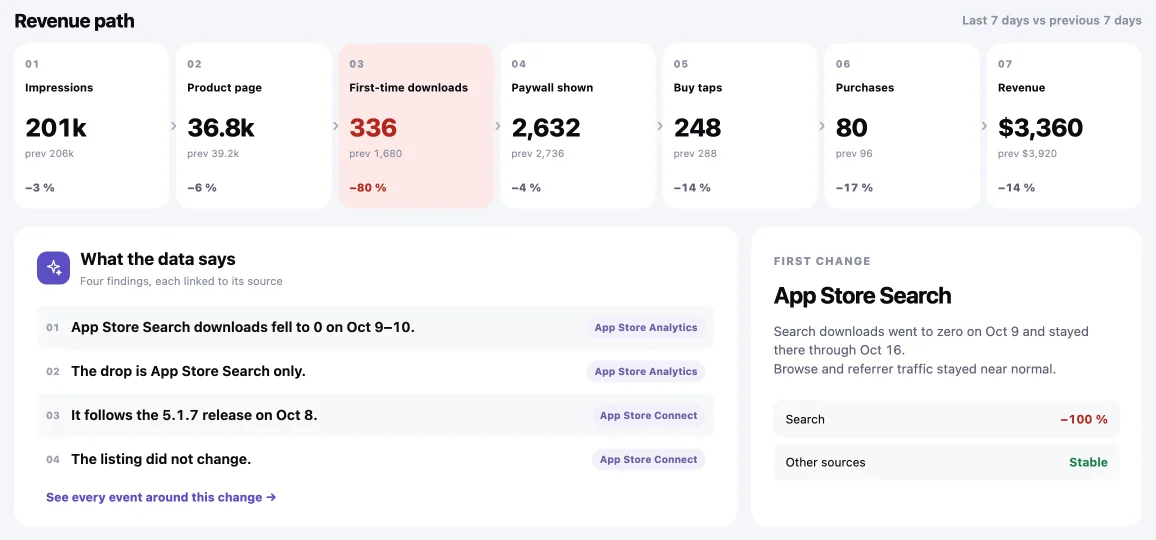1156x540 pixels.
Task: Click the −4 % paywall change
Action: [x=526, y=187]
